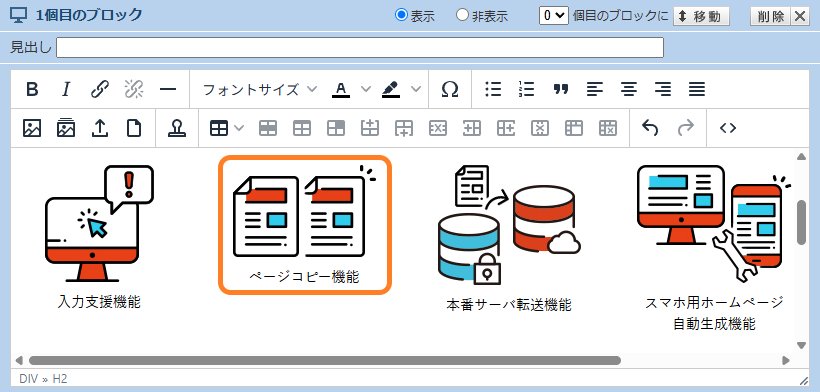Insert a horizontal line
The height and width of the screenshot is (392, 820).
coord(168,89)
